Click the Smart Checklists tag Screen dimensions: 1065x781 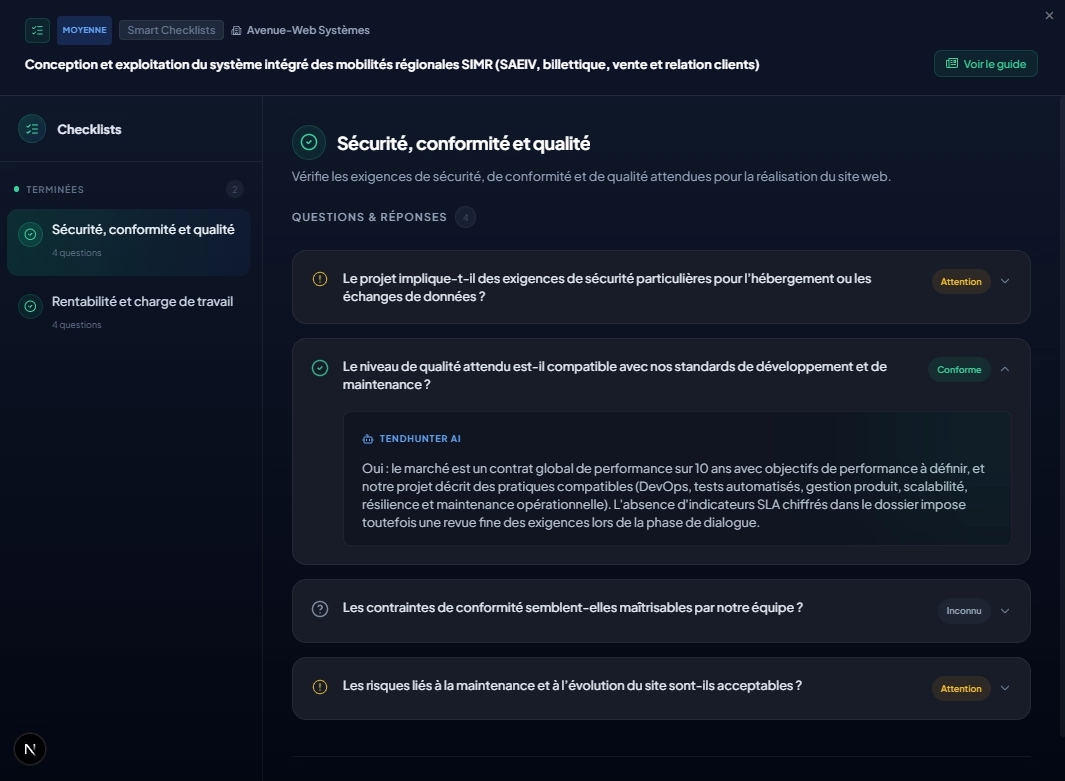click(171, 30)
